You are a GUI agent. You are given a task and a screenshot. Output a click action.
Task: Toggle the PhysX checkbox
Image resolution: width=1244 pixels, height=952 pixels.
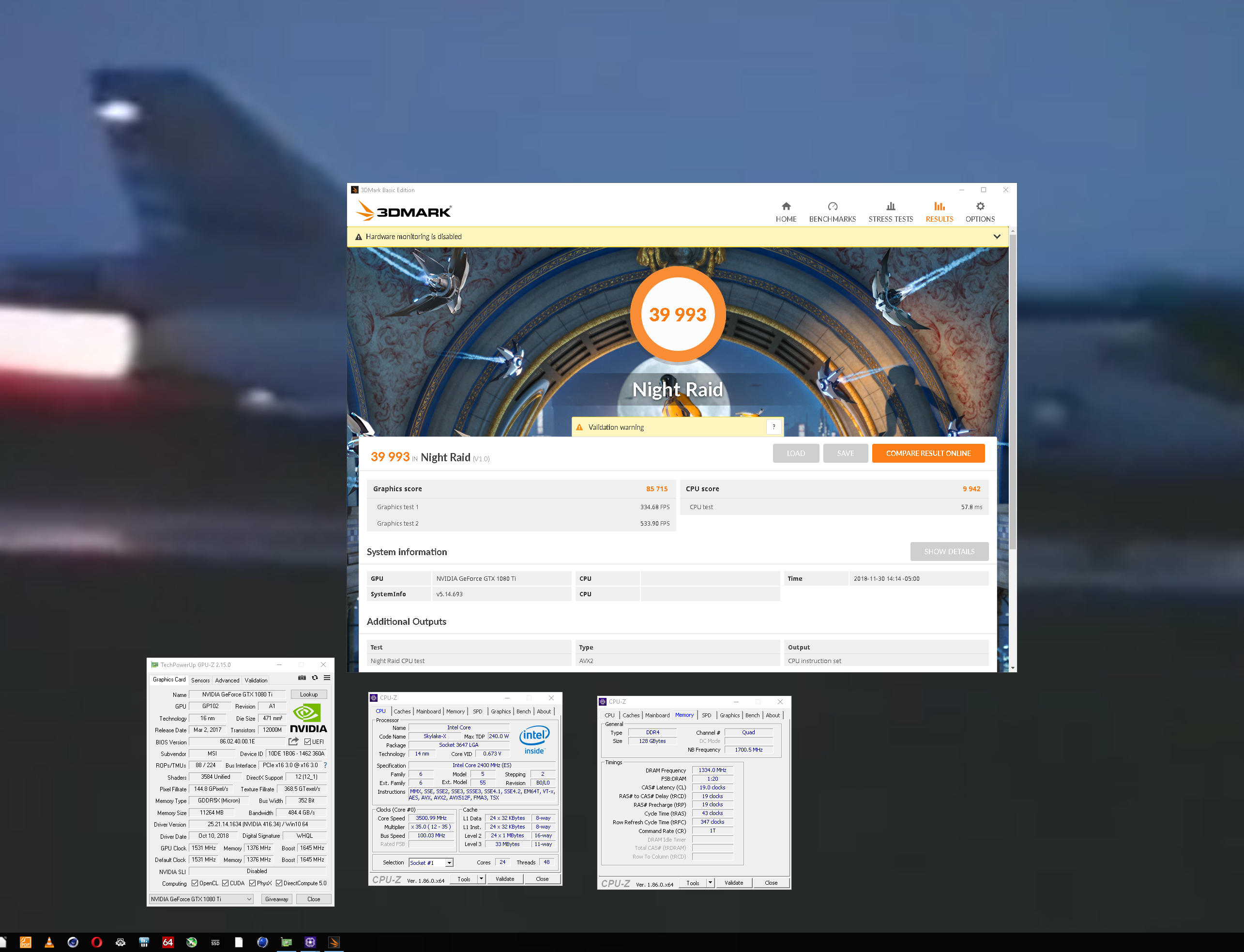(x=252, y=883)
